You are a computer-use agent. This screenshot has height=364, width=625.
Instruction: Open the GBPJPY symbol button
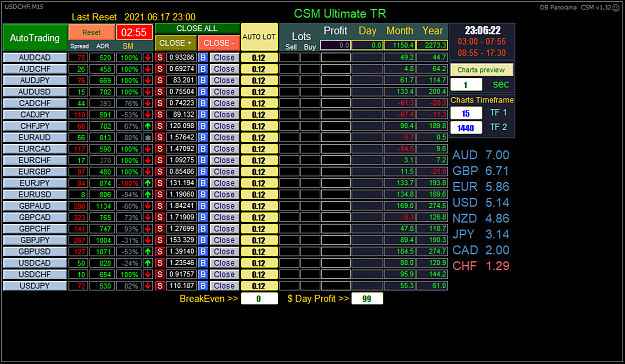[35, 240]
